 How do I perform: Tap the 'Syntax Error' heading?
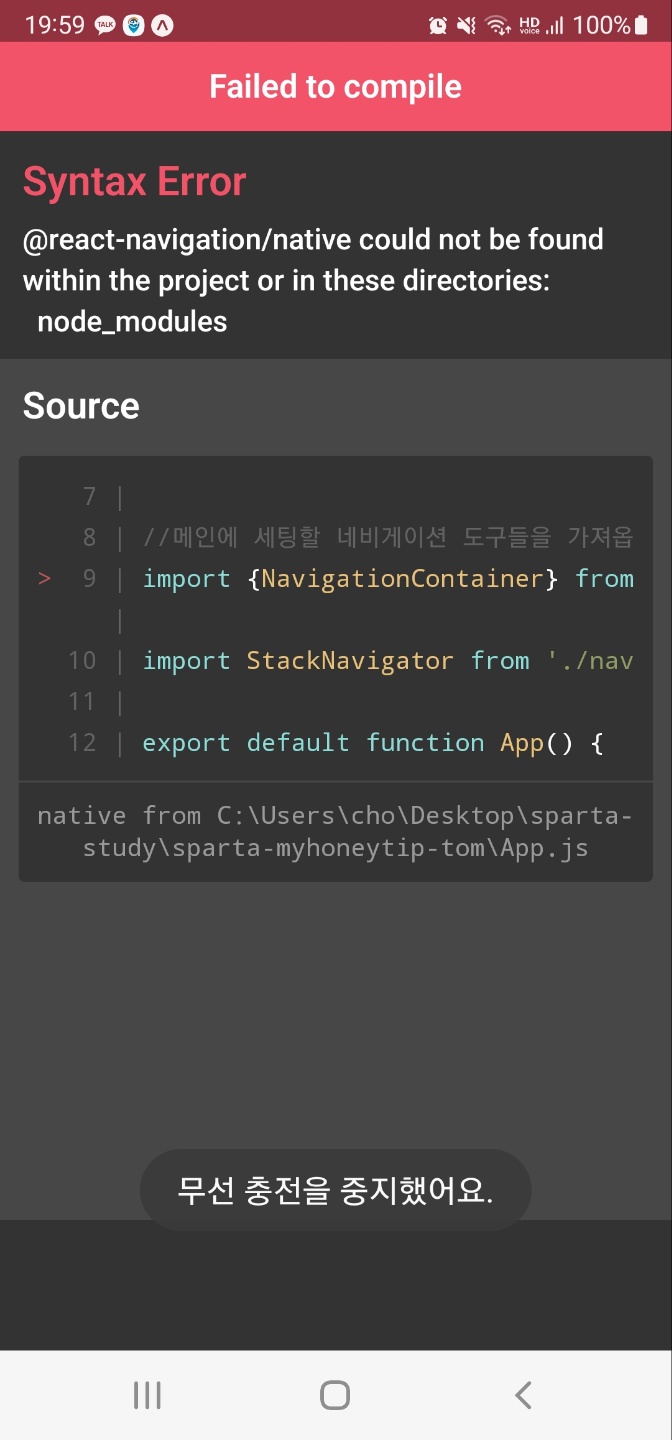[134, 182]
